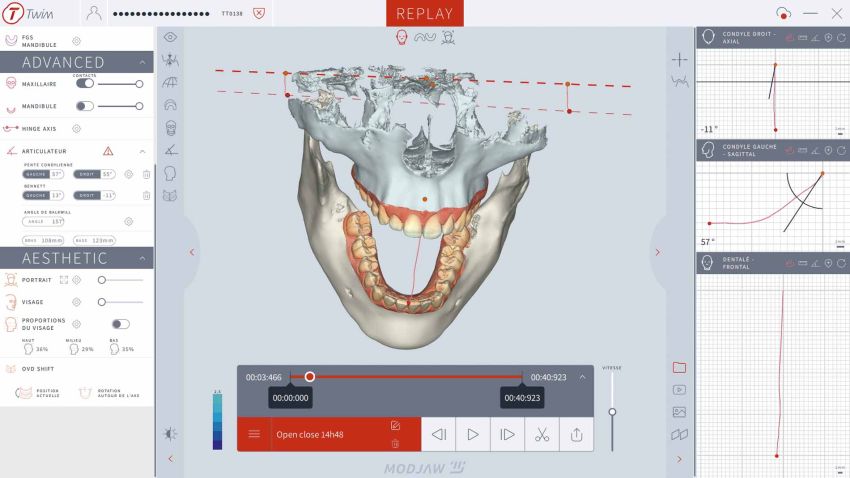Click the Vitesse speed slider handle
850x478 pixels.
click(612, 411)
